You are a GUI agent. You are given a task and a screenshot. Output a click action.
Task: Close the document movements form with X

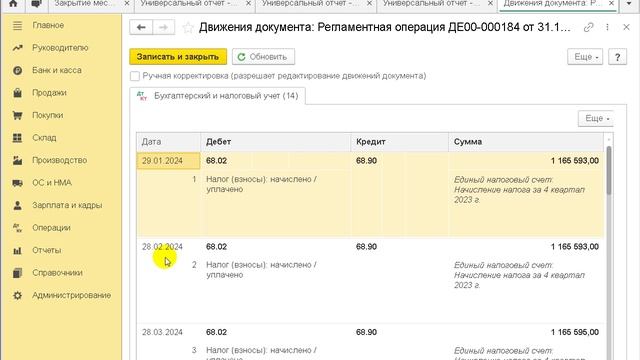pos(627,27)
